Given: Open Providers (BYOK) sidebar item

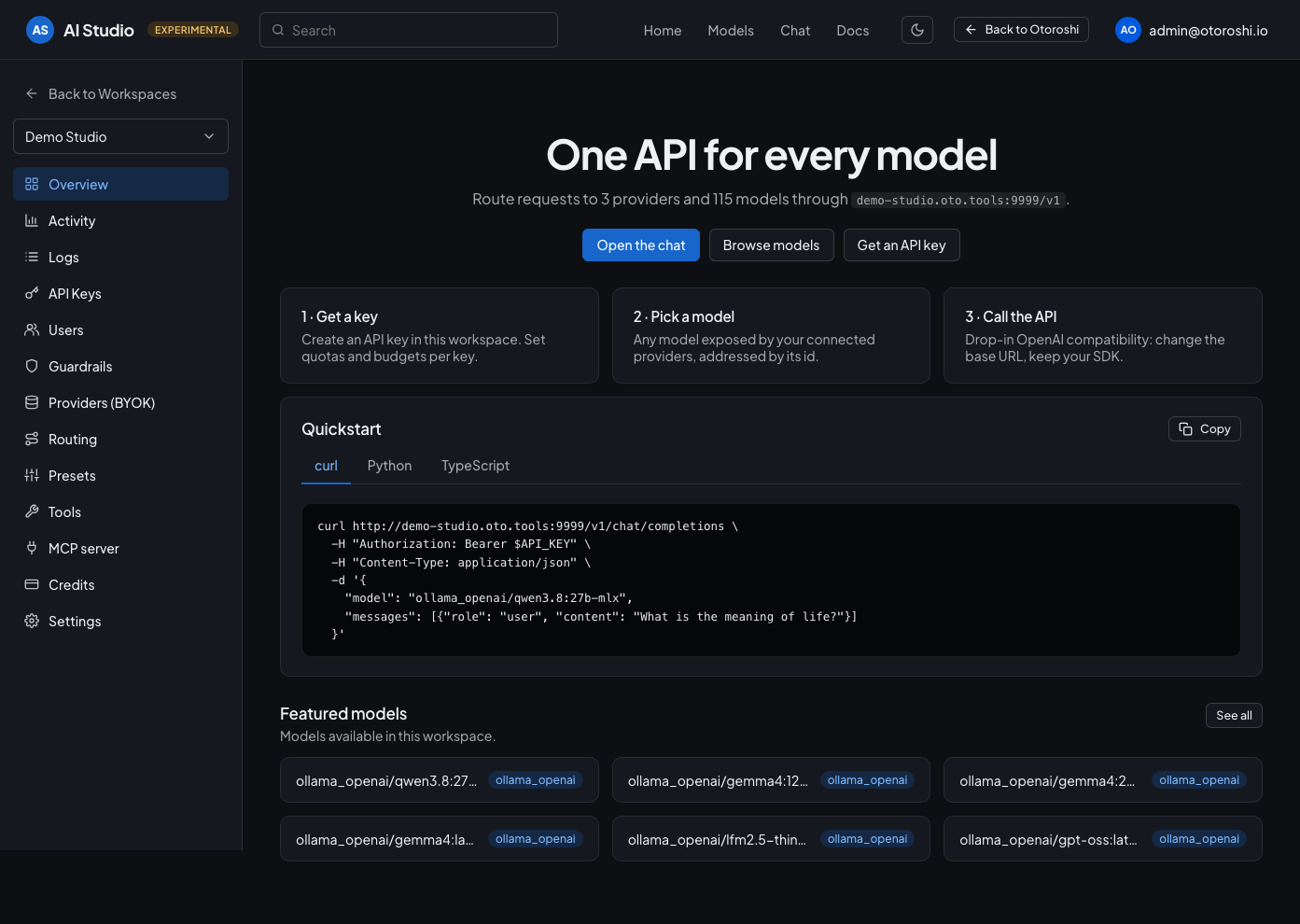Looking at the screenshot, I should pyautogui.click(x=120, y=402).
